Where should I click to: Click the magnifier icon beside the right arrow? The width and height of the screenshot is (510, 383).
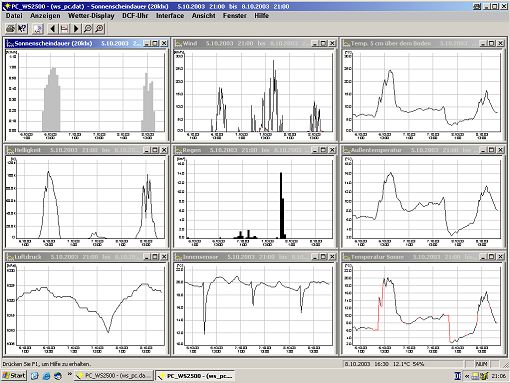[88, 29]
